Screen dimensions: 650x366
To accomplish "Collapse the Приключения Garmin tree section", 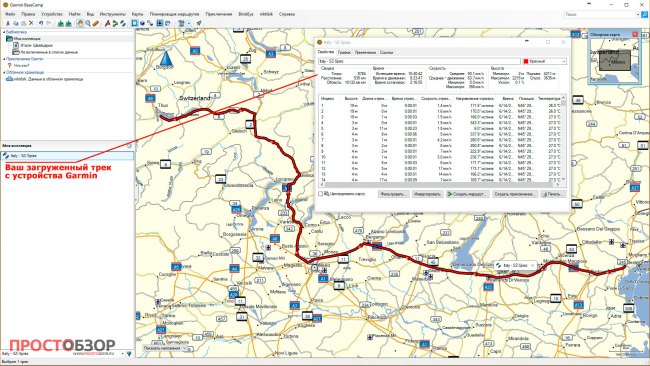I will pos(4,59).
